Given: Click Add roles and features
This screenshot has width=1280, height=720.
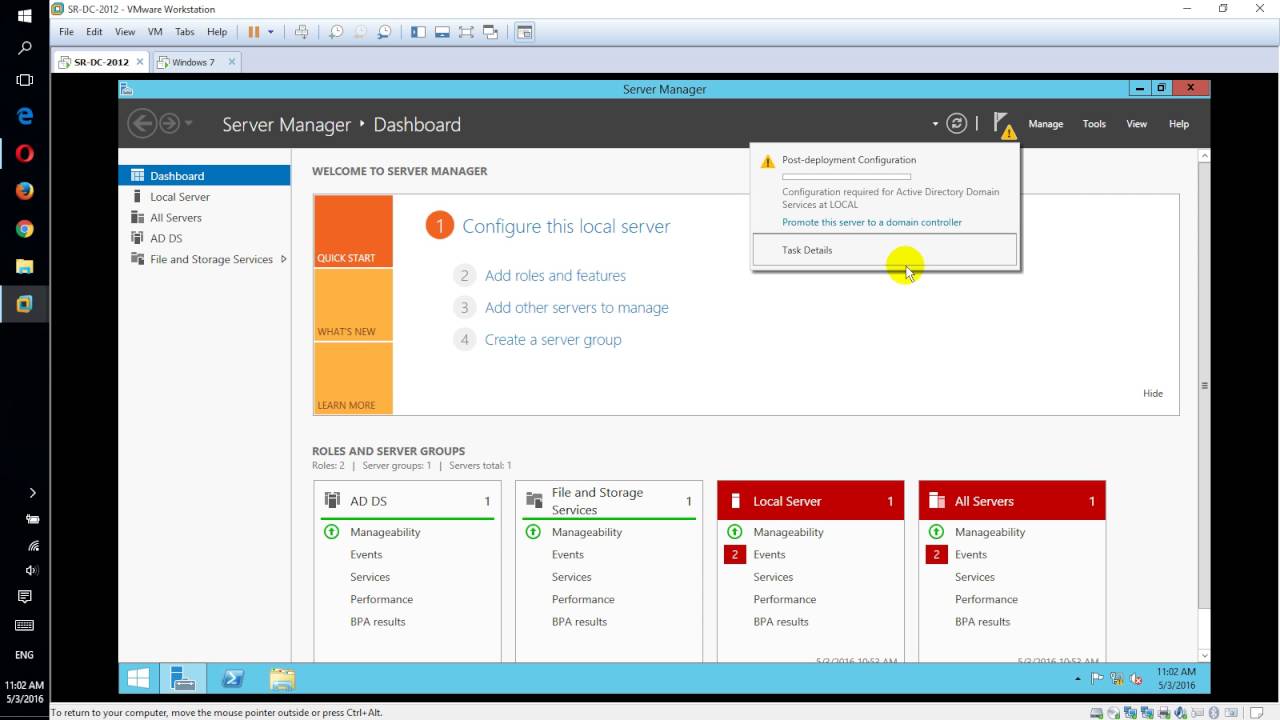Looking at the screenshot, I should pos(555,276).
